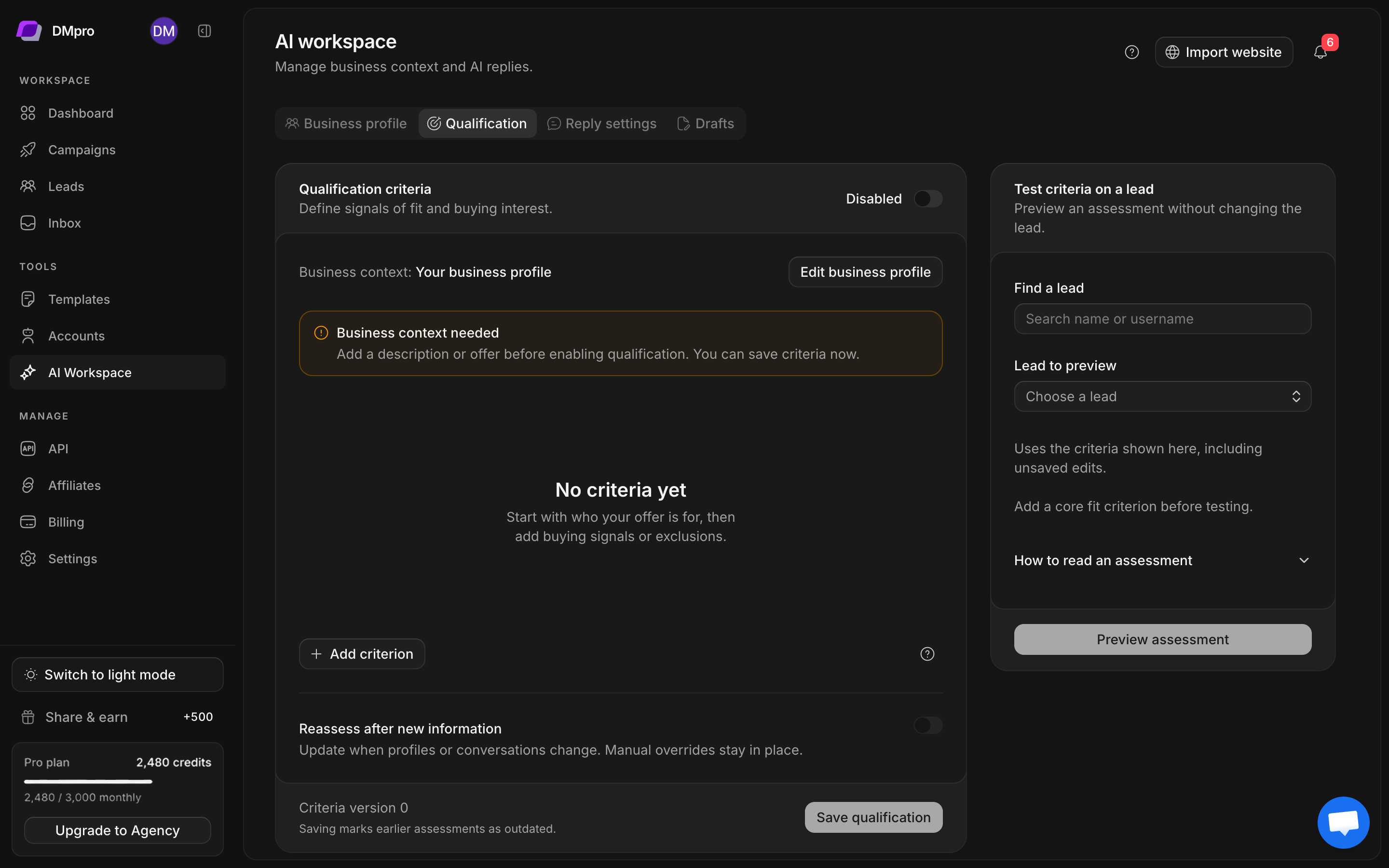
Task: Click the 2,480 credits text
Action: tap(173, 762)
